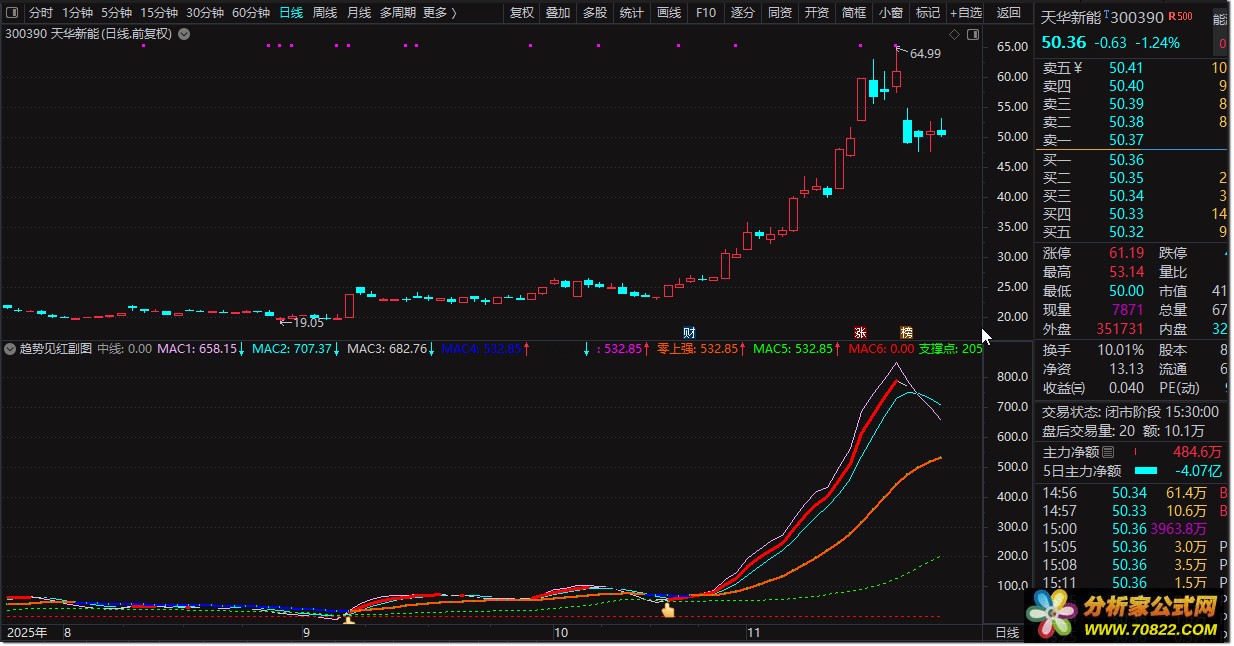This screenshot has width=1234, height=646.
Task: Click the 现量 7871 value
Action: pos(1126,310)
